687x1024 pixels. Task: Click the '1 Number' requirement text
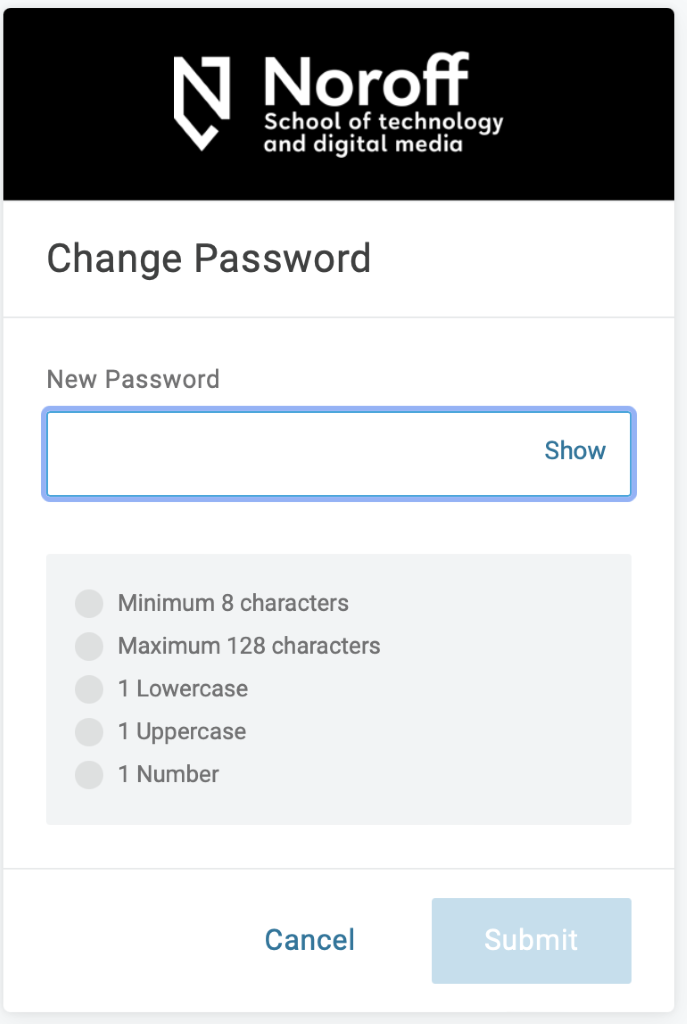pyautogui.click(x=168, y=775)
